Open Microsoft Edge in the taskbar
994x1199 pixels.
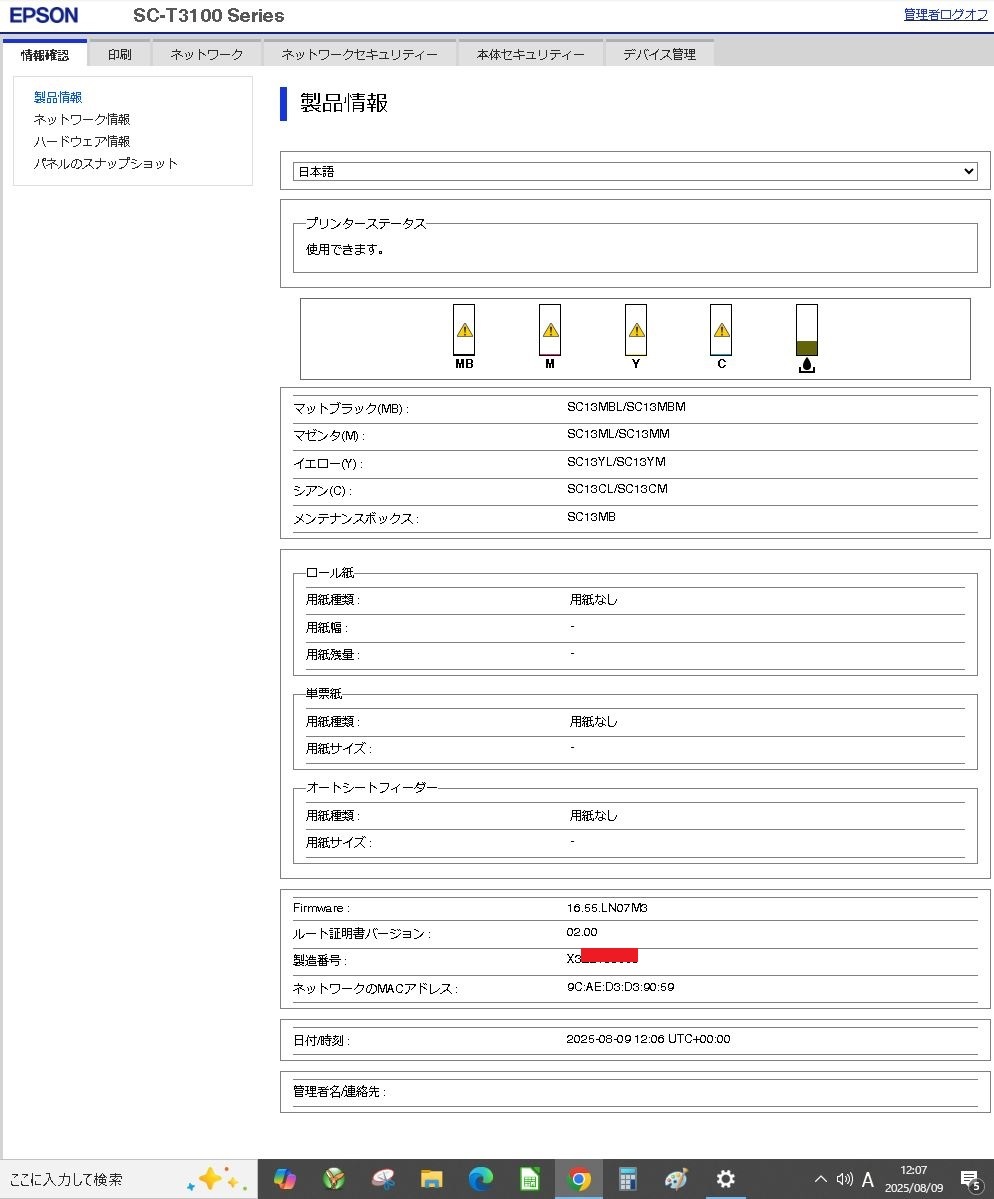pos(481,1179)
